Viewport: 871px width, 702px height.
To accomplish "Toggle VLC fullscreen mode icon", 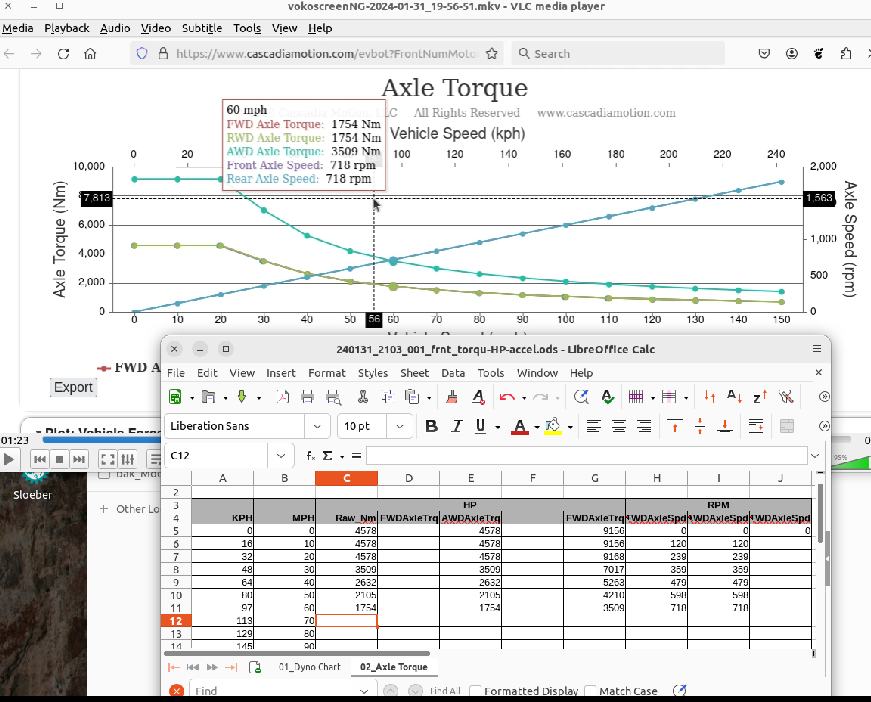I will click(106, 459).
